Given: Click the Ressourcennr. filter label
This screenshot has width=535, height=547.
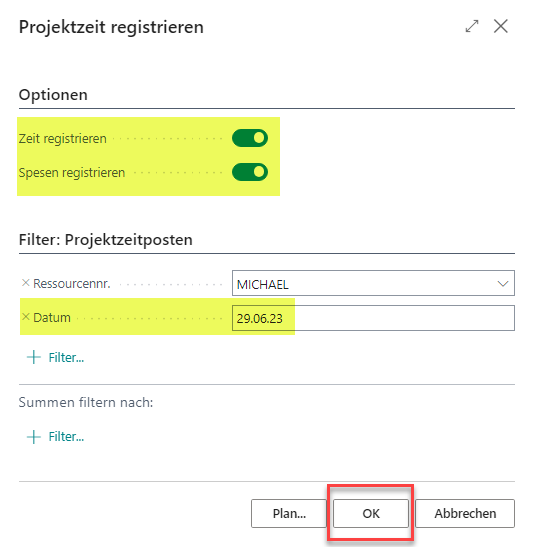Looking at the screenshot, I should tap(71, 284).
